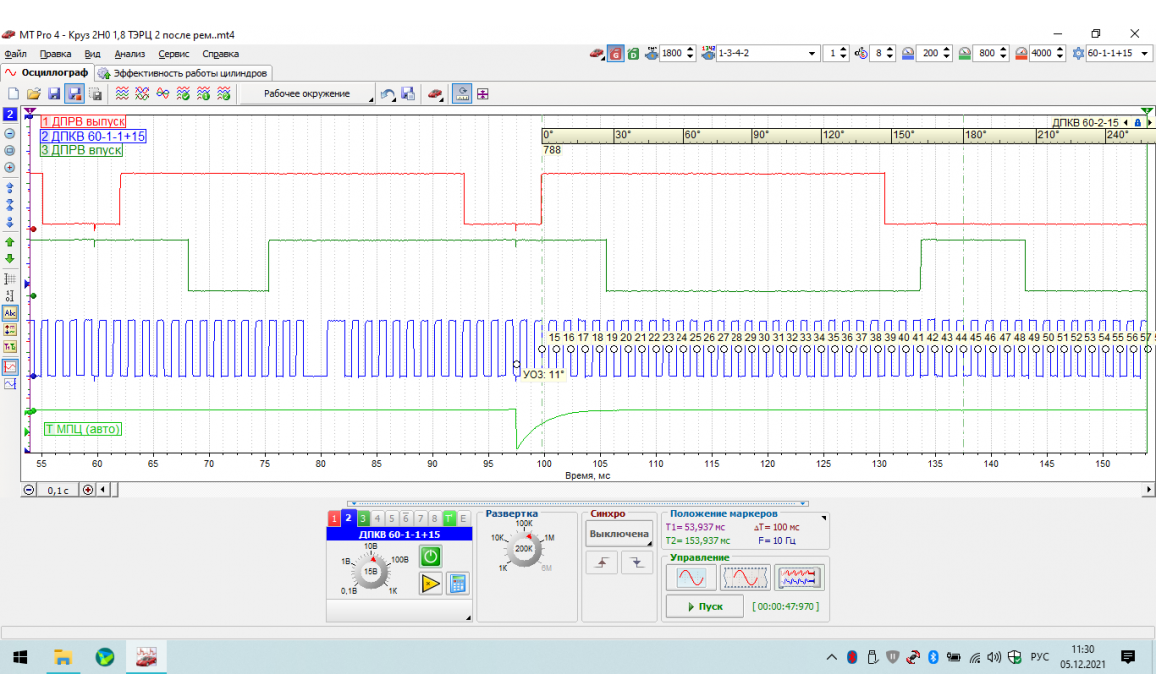This screenshot has height=700, width=1156.
Task: Click the Развертка sweep rate knob
Action: (523, 547)
